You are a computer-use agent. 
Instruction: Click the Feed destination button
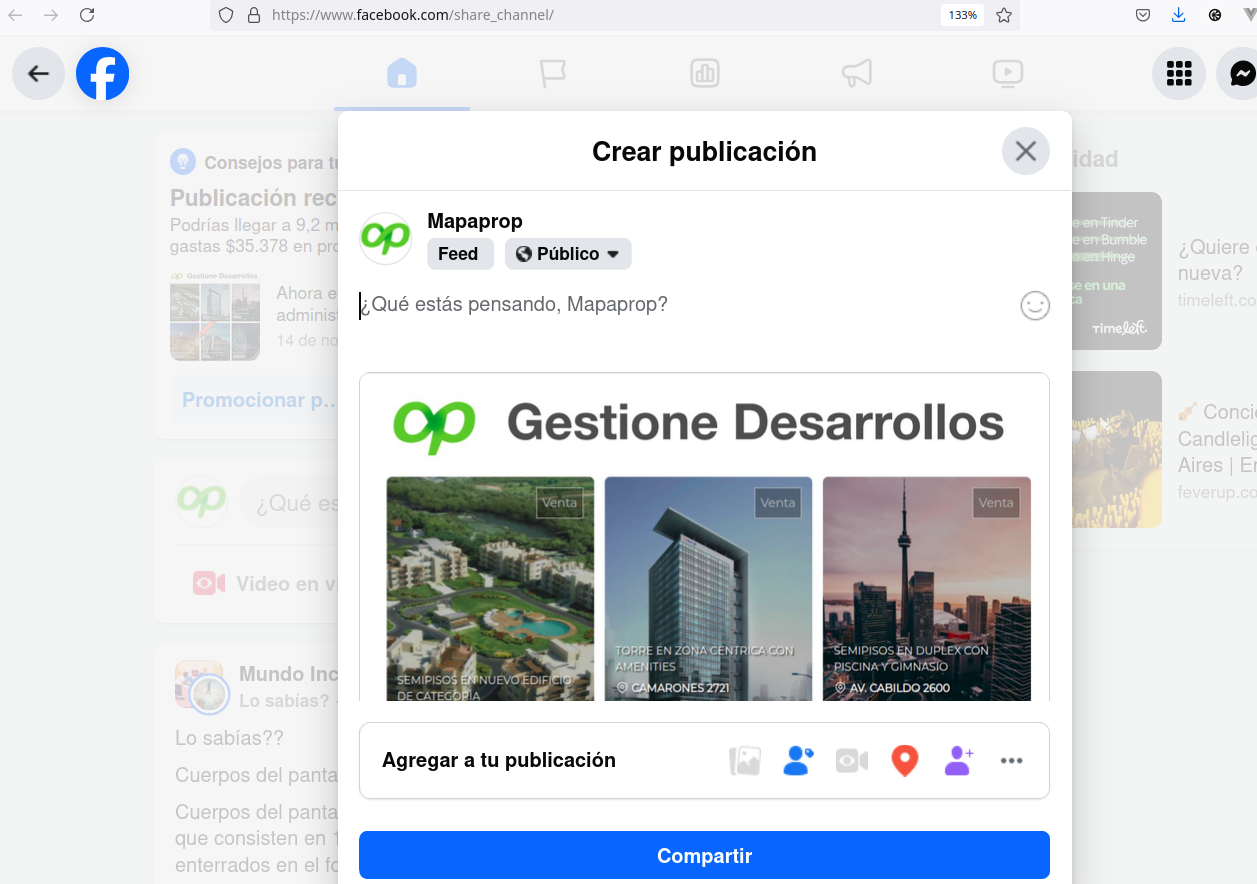click(x=458, y=254)
